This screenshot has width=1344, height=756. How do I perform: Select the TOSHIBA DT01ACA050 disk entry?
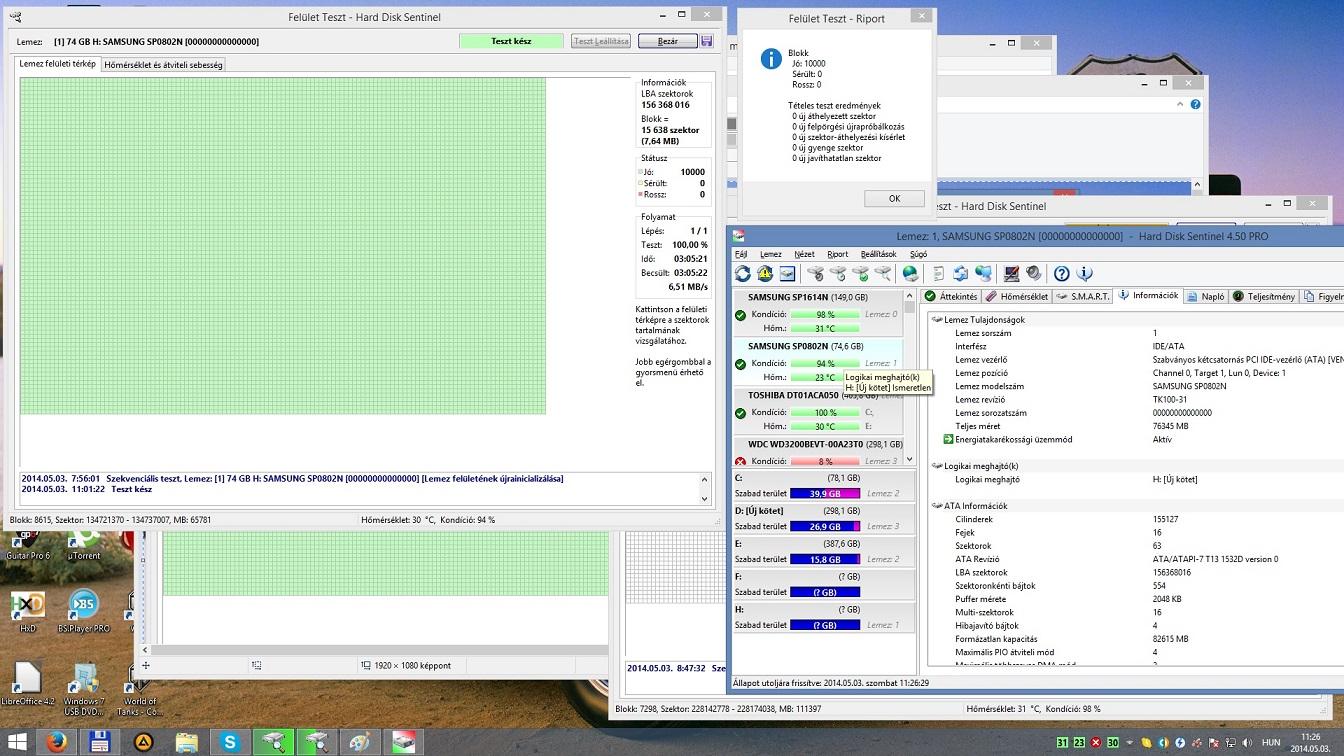point(818,411)
